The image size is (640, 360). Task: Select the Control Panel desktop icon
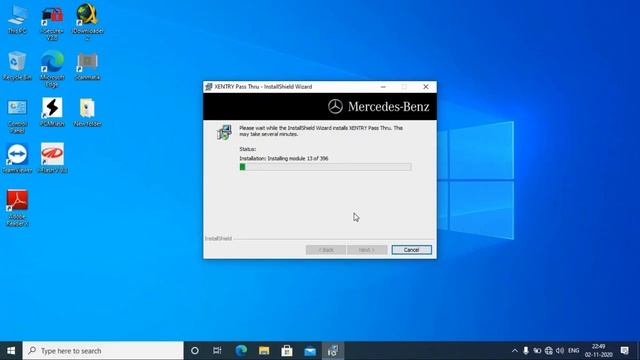coord(17,116)
